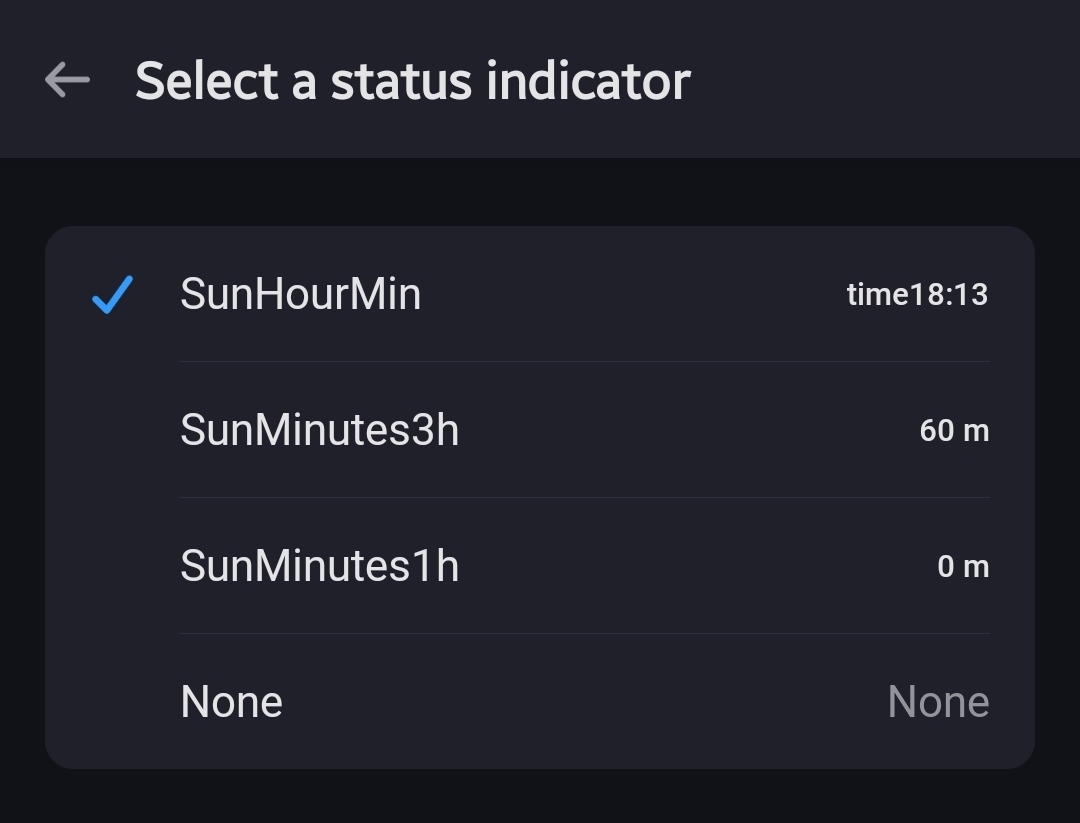Viewport: 1080px width, 823px height.
Task: Click the "time18:13" value text
Action: click(917, 295)
